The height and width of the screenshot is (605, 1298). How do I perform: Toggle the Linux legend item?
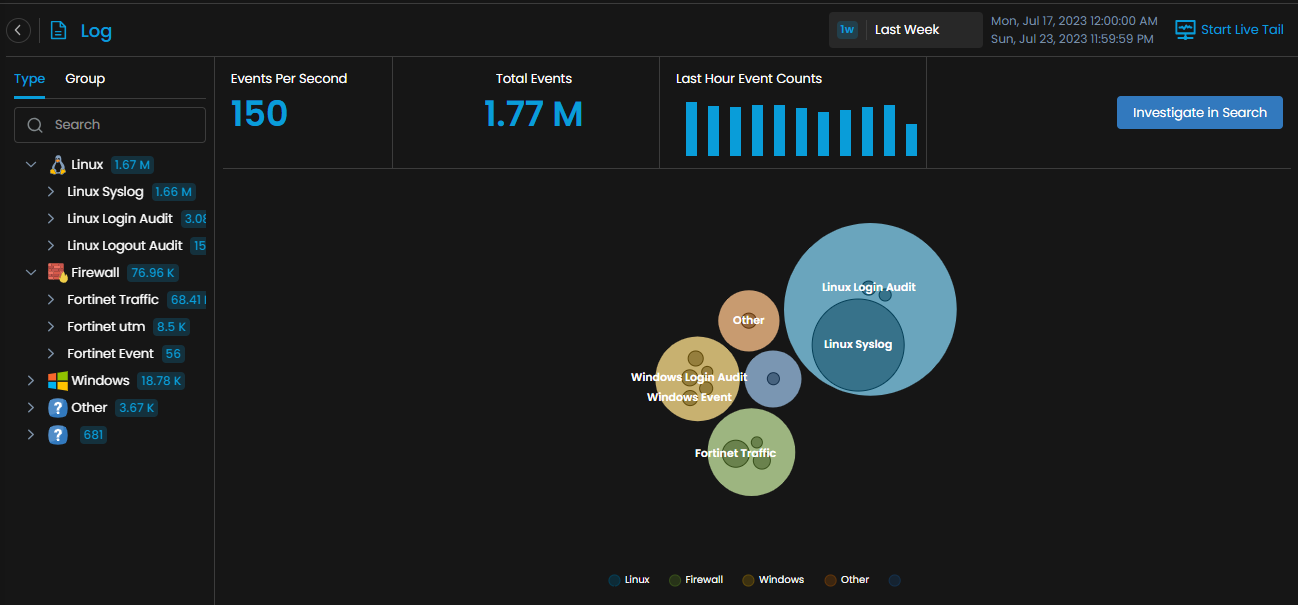coord(629,580)
